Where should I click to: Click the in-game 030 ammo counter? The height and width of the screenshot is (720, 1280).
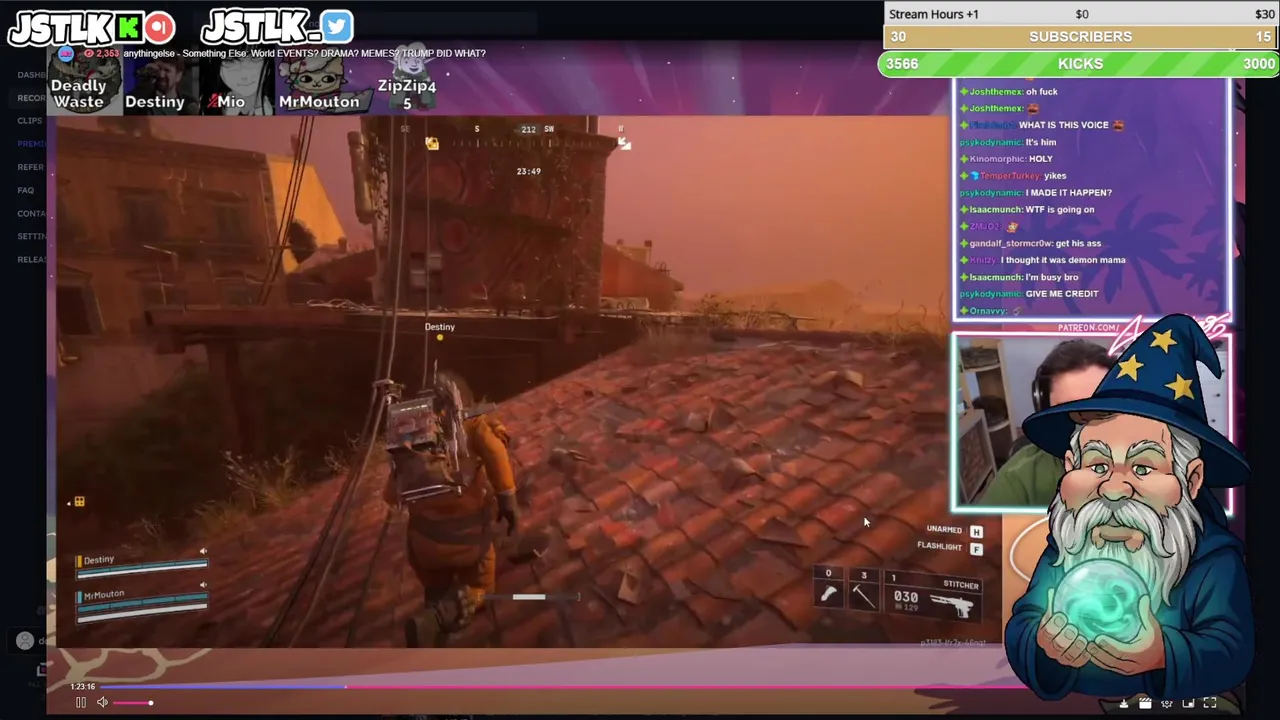pyautogui.click(x=905, y=597)
